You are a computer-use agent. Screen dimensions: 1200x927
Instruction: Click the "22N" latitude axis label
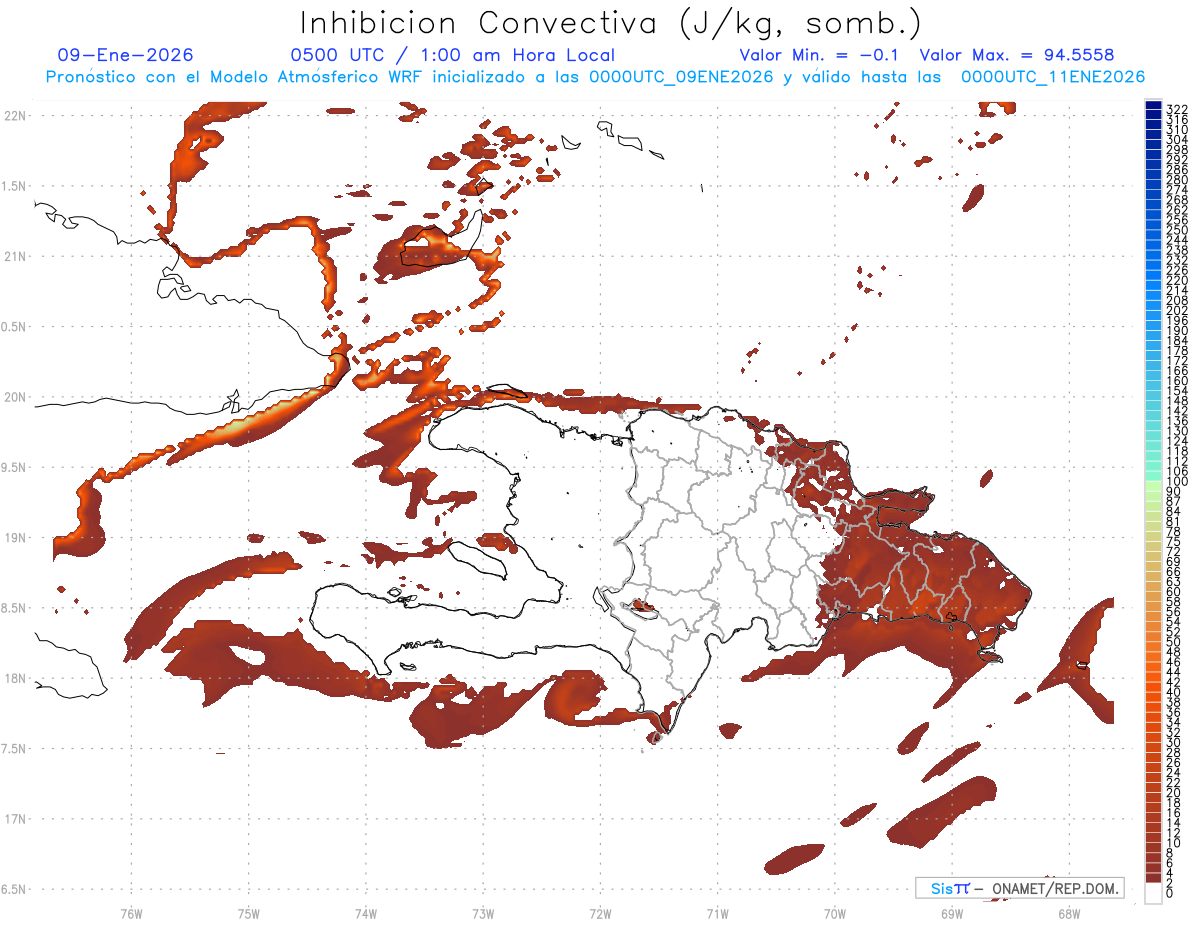pos(15,116)
